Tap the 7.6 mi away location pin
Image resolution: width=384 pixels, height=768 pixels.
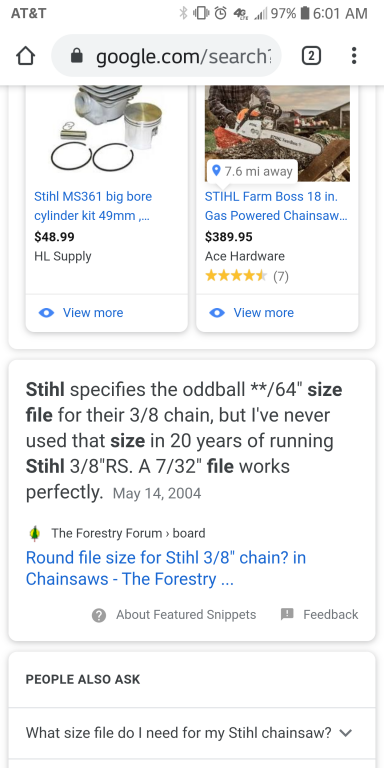tap(216, 171)
